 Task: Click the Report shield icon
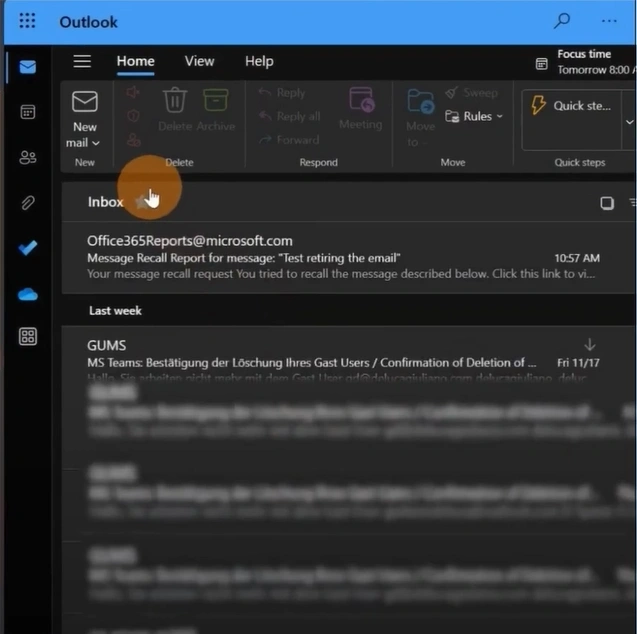133,116
